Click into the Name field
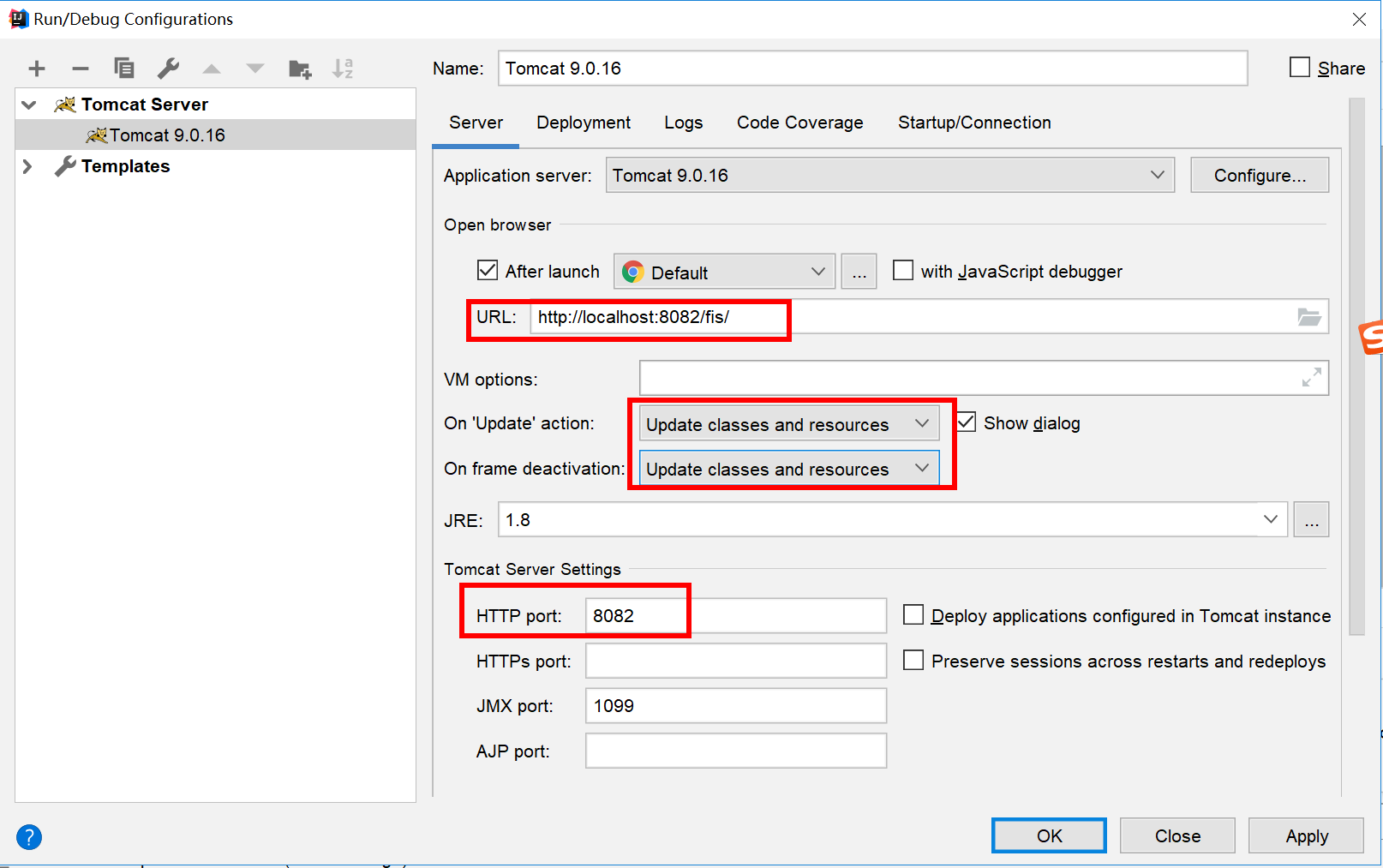Viewport: 1383px width, 868px height. click(872, 68)
